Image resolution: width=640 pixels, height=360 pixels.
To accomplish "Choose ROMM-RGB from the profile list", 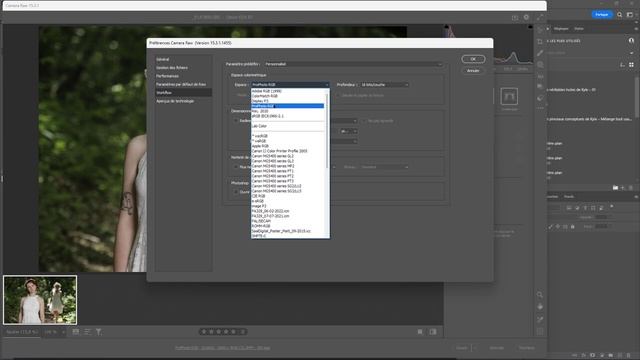I will [x=261, y=226].
